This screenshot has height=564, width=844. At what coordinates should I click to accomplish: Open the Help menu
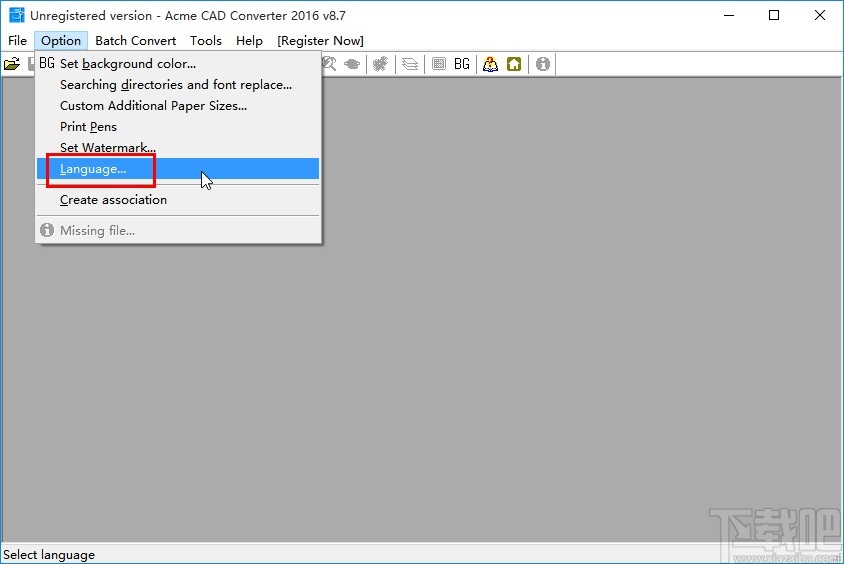[249, 41]
